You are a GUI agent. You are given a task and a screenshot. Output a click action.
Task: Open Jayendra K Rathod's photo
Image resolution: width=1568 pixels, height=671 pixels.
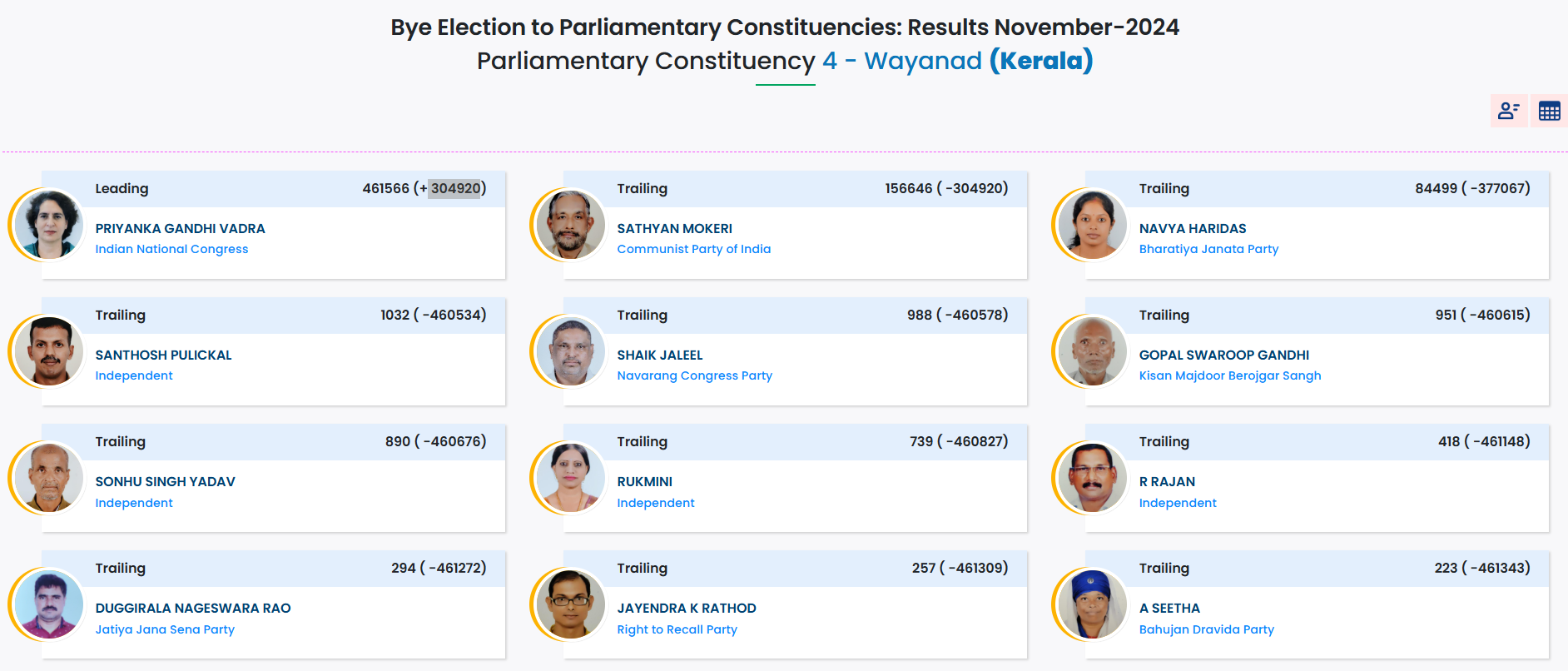pyautogui.click(x=570, y=604)
